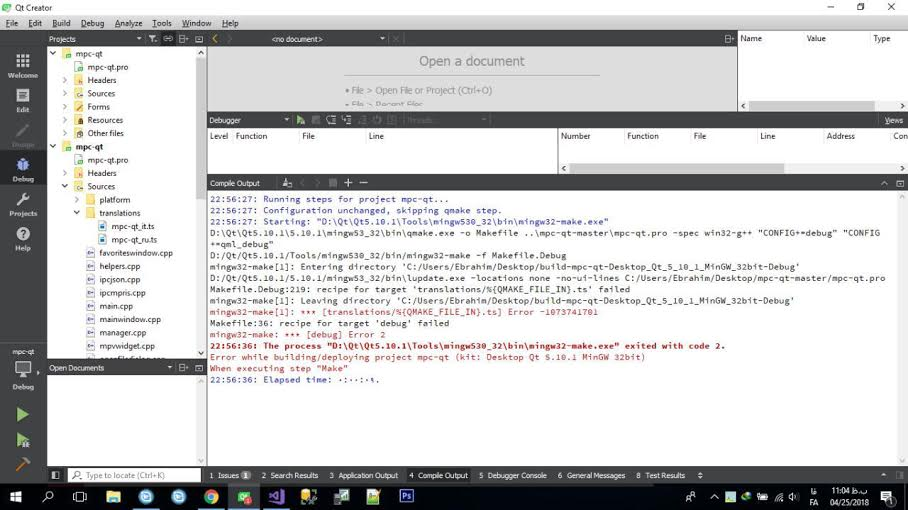Expand Forms folder
908x510 pixels.
[x=65, y=107]
